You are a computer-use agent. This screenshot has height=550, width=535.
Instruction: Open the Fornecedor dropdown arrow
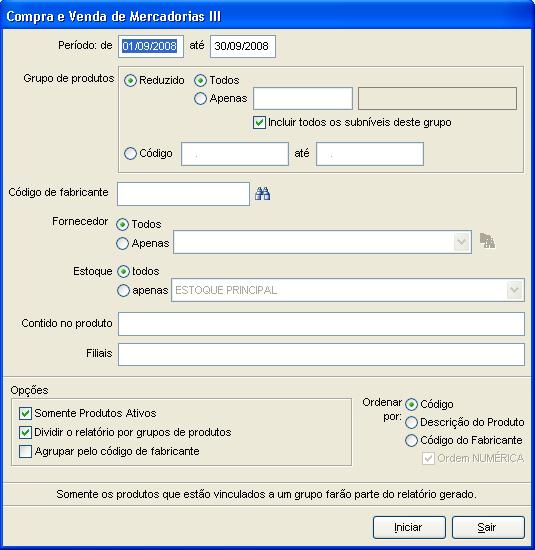pyautogui.click(x=461, y=242)
